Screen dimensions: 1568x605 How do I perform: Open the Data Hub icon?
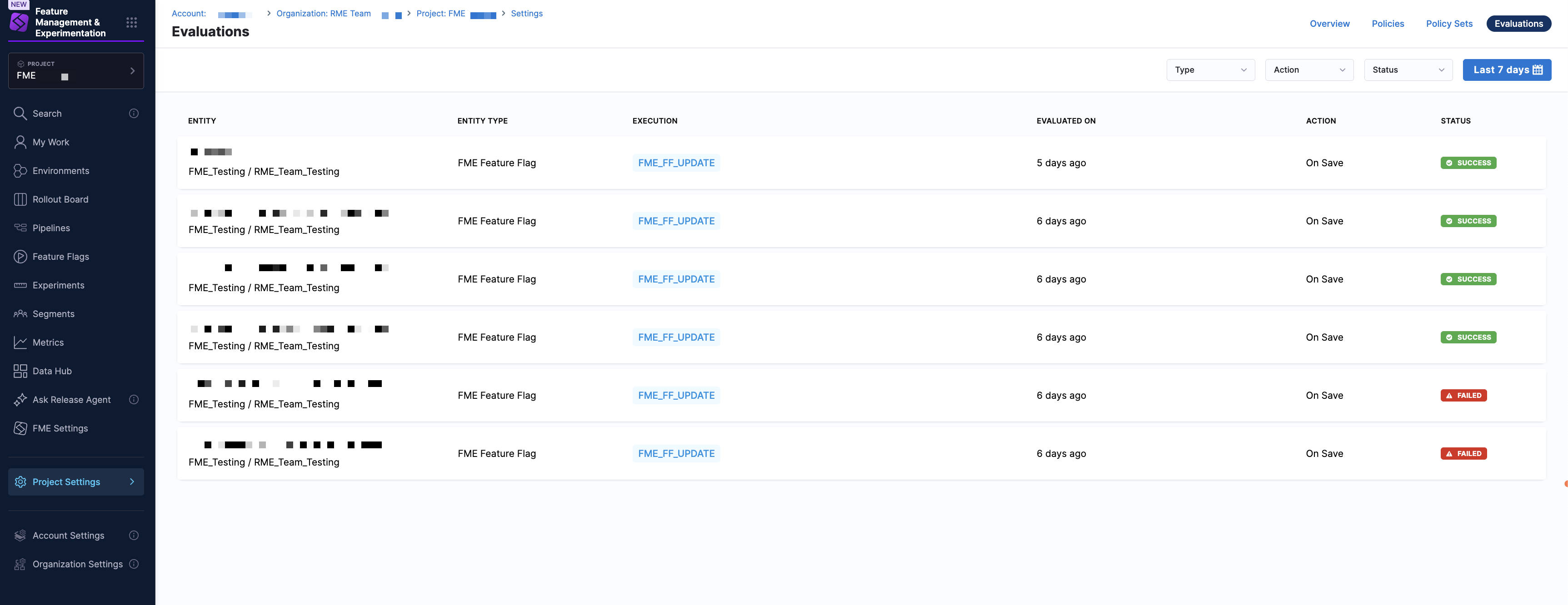pyautogui.click(x=20, y=371)
